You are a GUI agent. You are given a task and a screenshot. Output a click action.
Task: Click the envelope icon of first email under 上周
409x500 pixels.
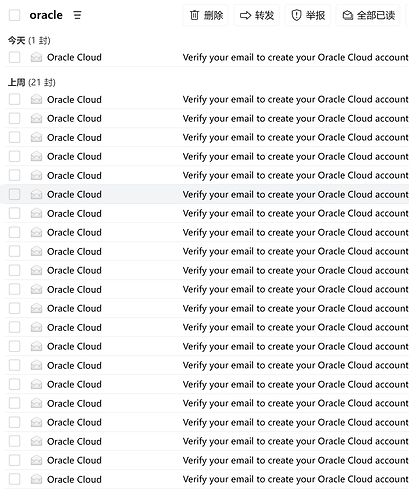pos(36,99)
